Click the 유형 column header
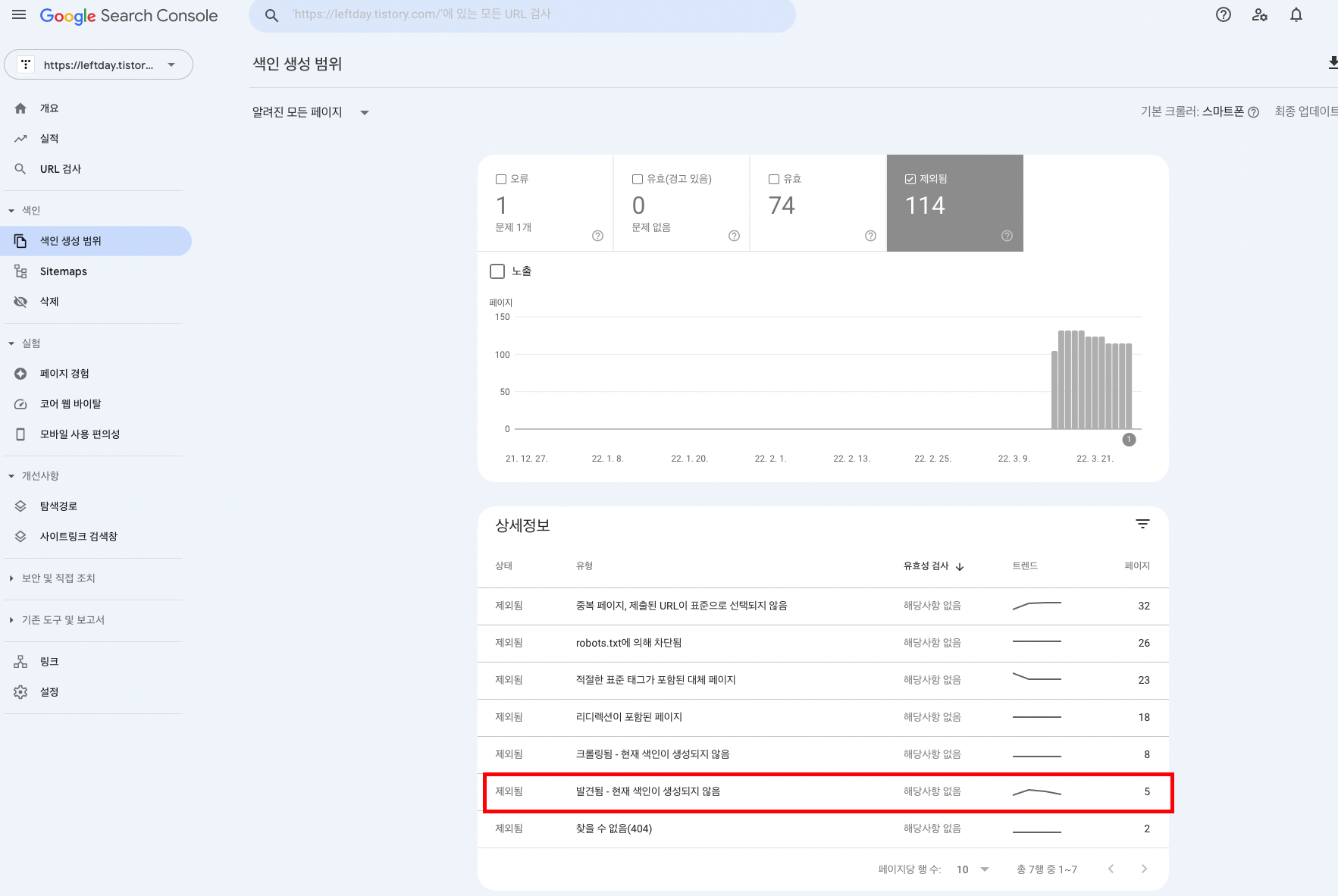This screenshot has width=1338, height=896. pyautogui.click(x=584, y=566)
